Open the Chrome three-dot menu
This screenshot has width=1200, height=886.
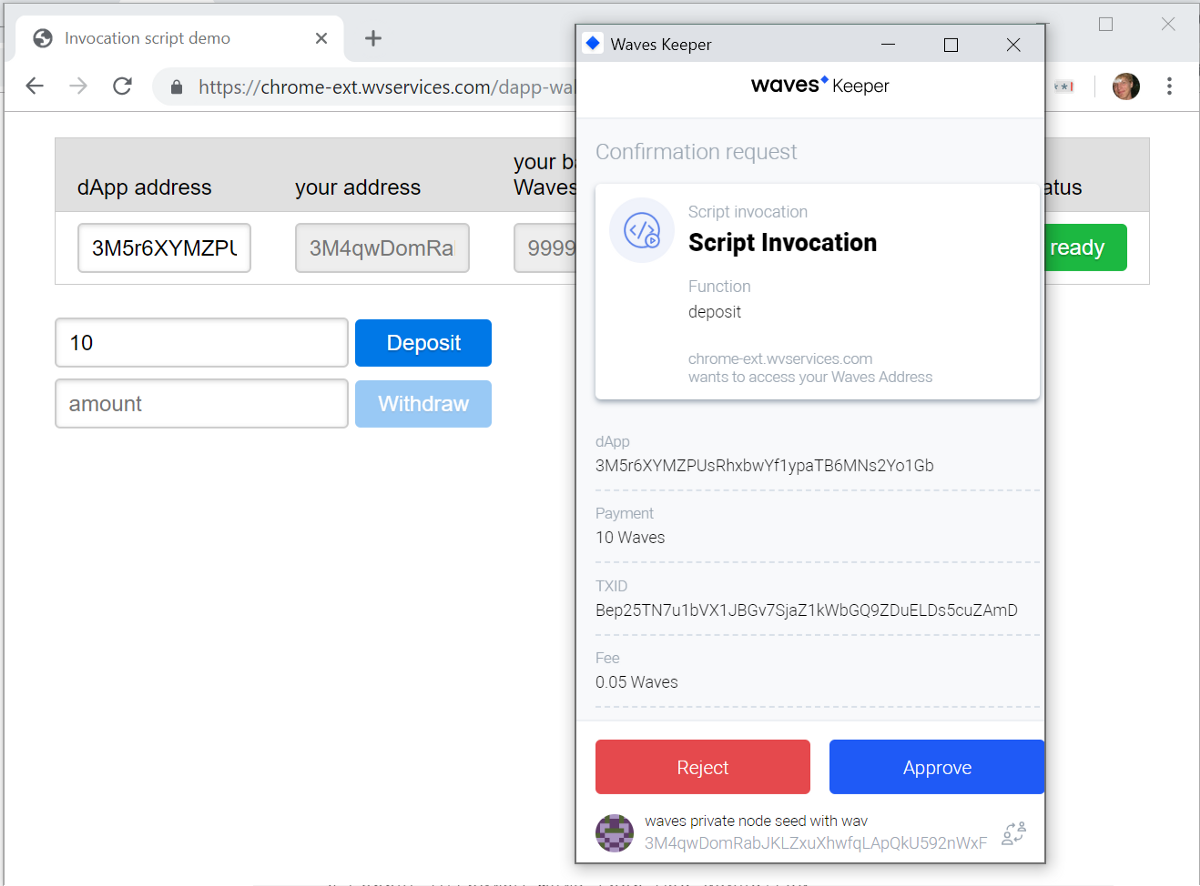pyautogui.click(x=1169, y=86)
